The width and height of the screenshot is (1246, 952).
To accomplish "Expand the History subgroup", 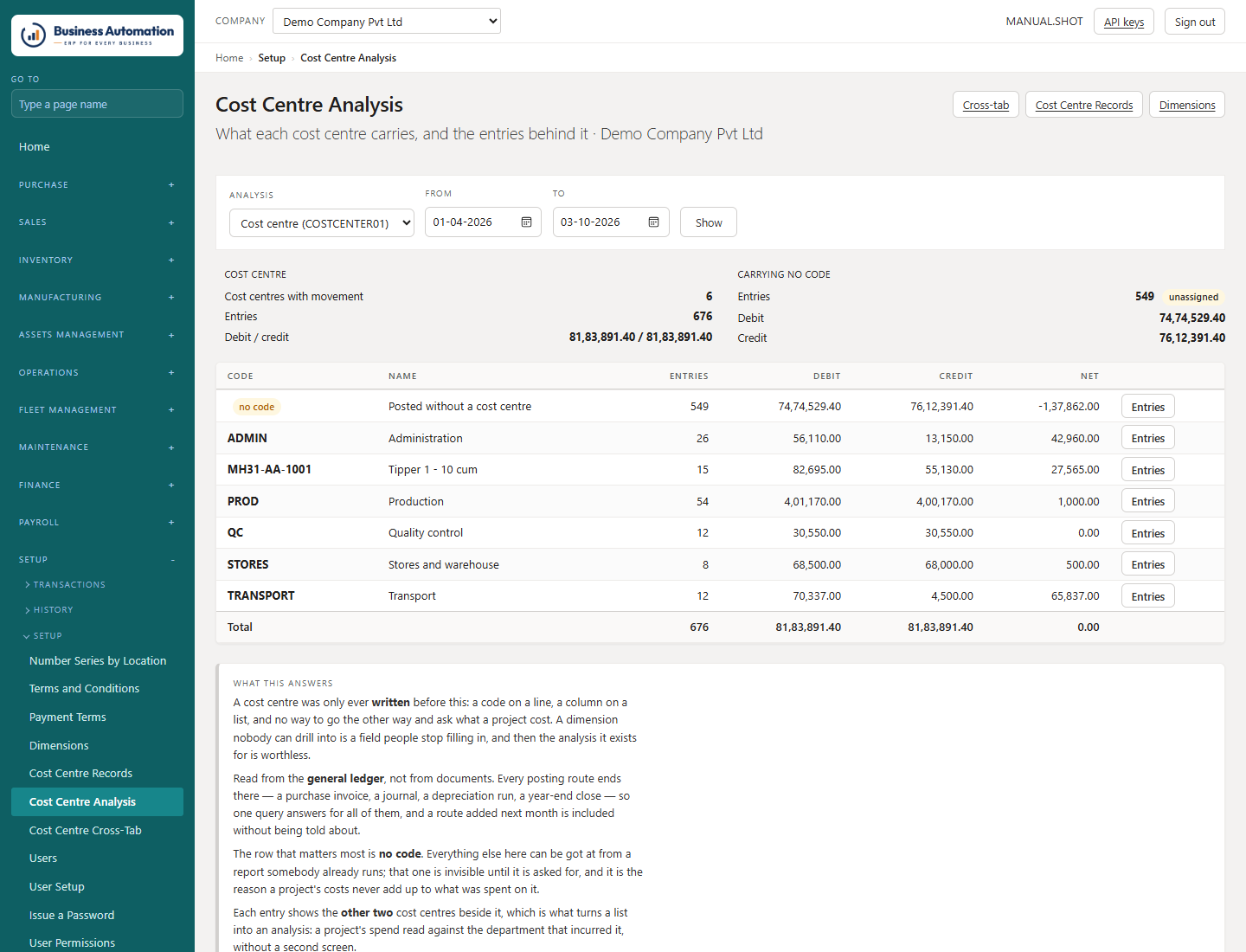I will click(x=48, y=610).
